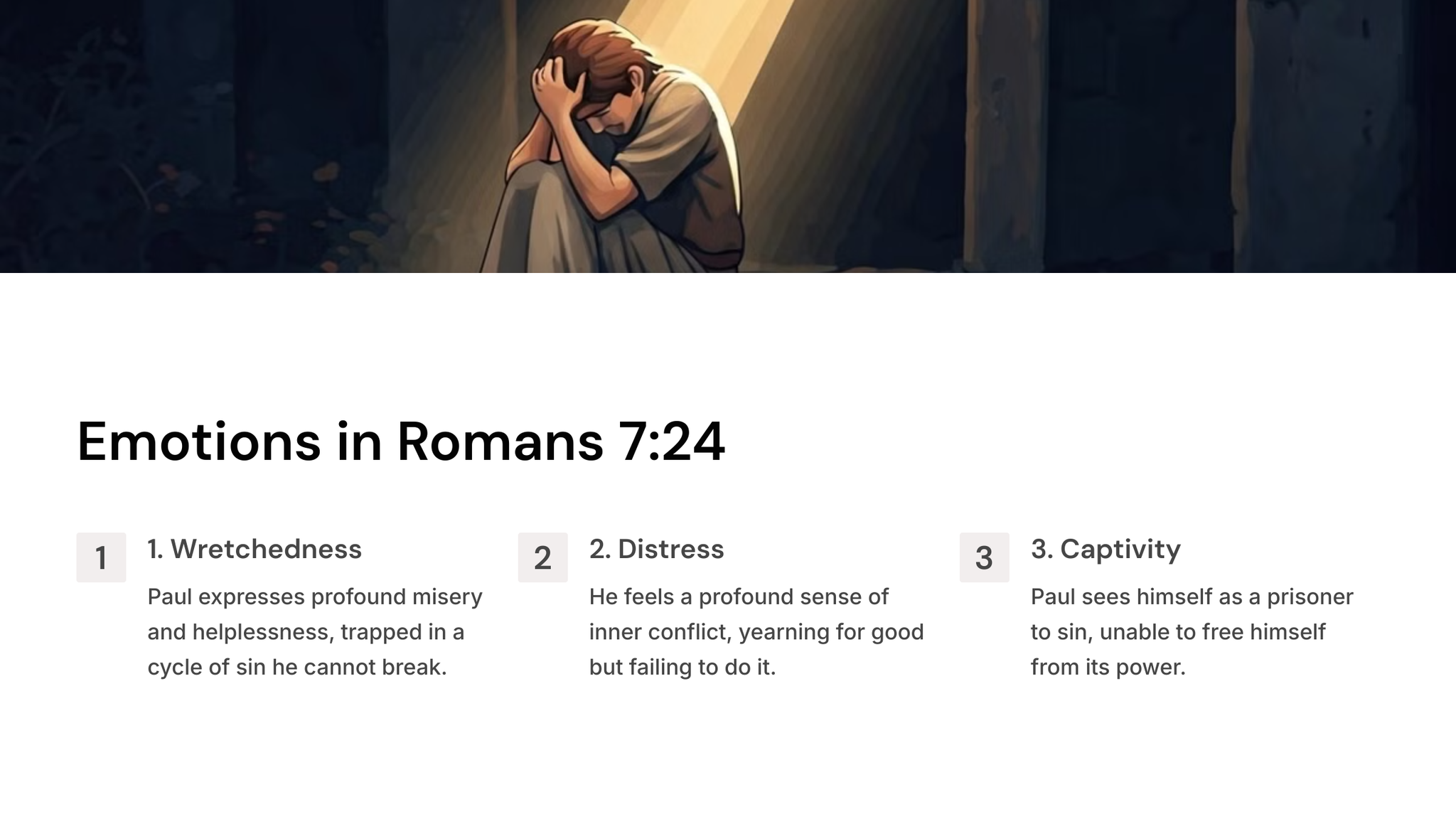The width and height of the screenshot is (1456, 819).
Task: Click the line "cycle of sin he cannot break."
Action: [x=297, y=667]
